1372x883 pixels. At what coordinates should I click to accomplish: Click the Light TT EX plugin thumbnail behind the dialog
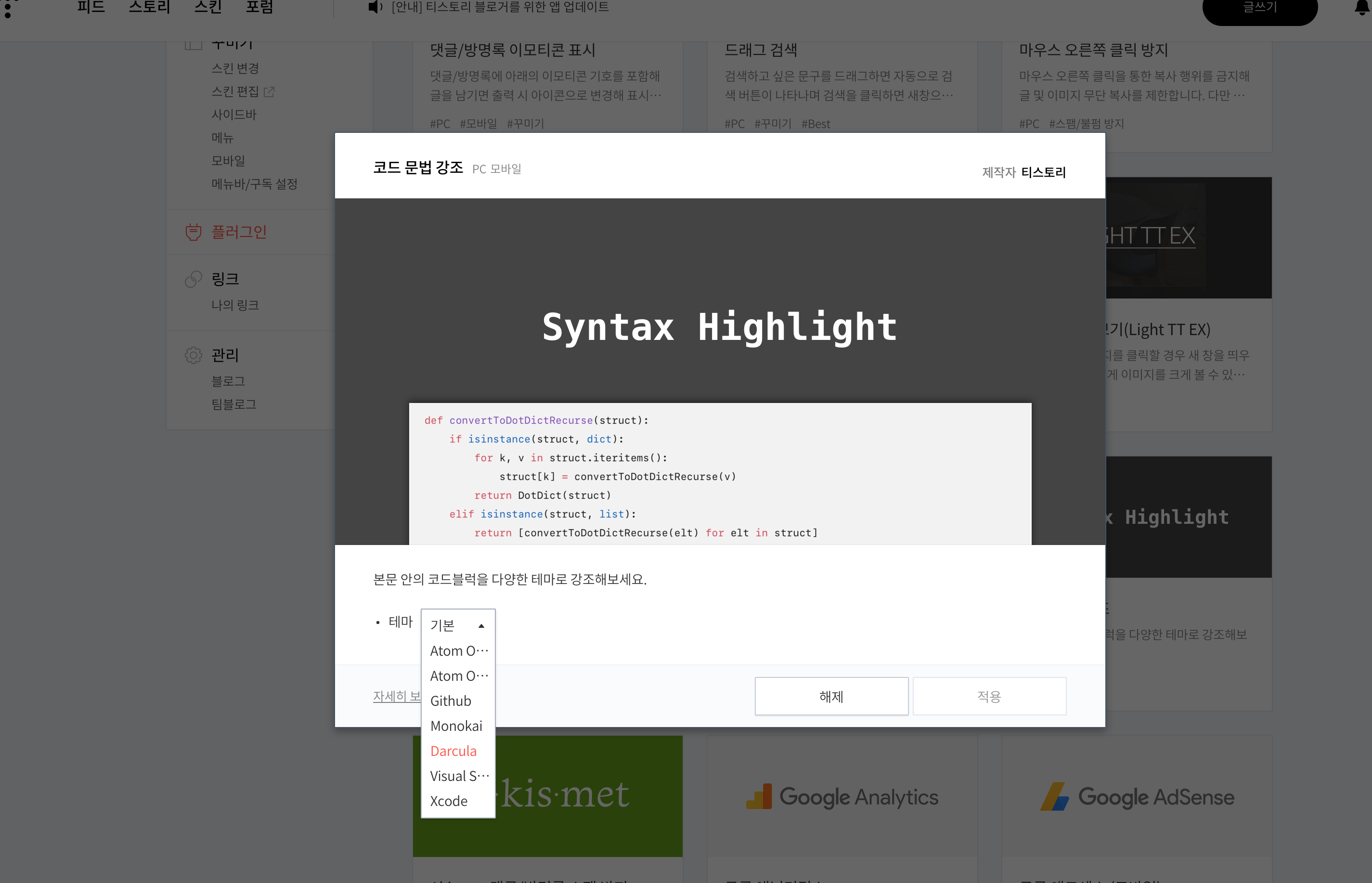pyautogui.click(x=1189, y=237)
